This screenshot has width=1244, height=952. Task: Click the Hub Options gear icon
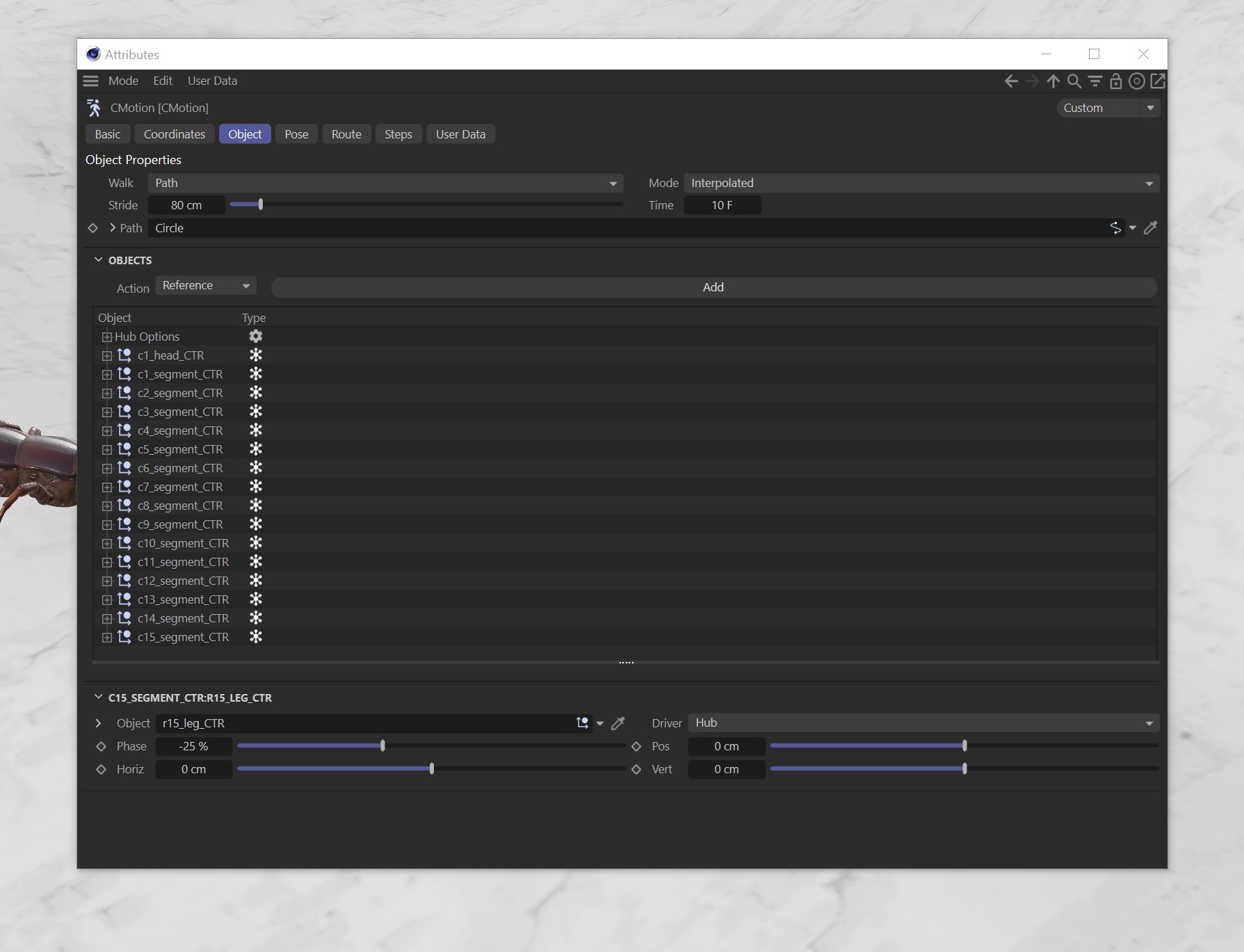(x=256, y=337)
